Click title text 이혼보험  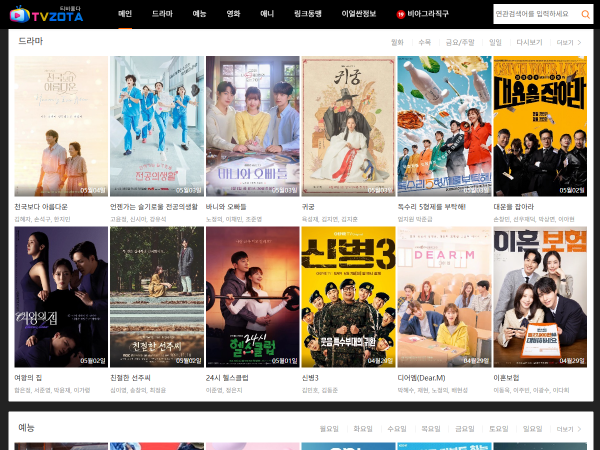[x=507, y=378]
